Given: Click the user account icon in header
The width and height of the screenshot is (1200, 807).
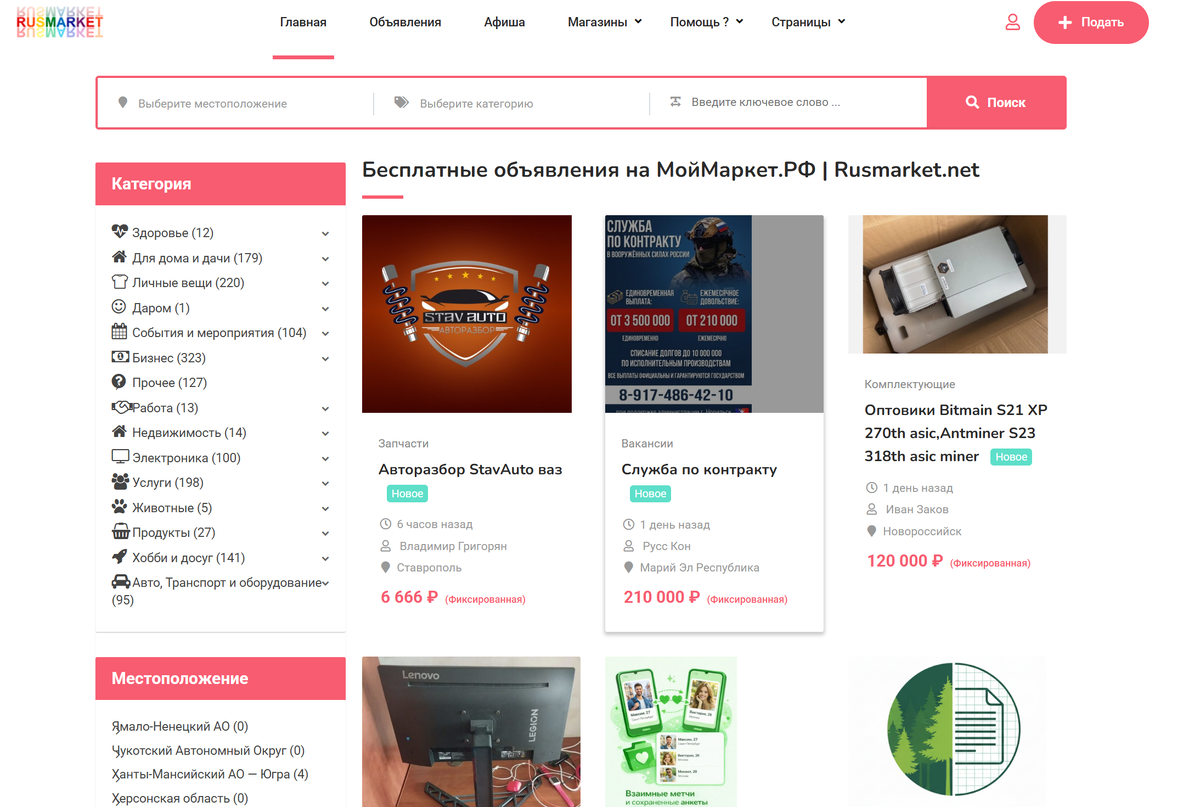Looking at the screenshot, I should pyautogui.click(x=1012, y=22).
